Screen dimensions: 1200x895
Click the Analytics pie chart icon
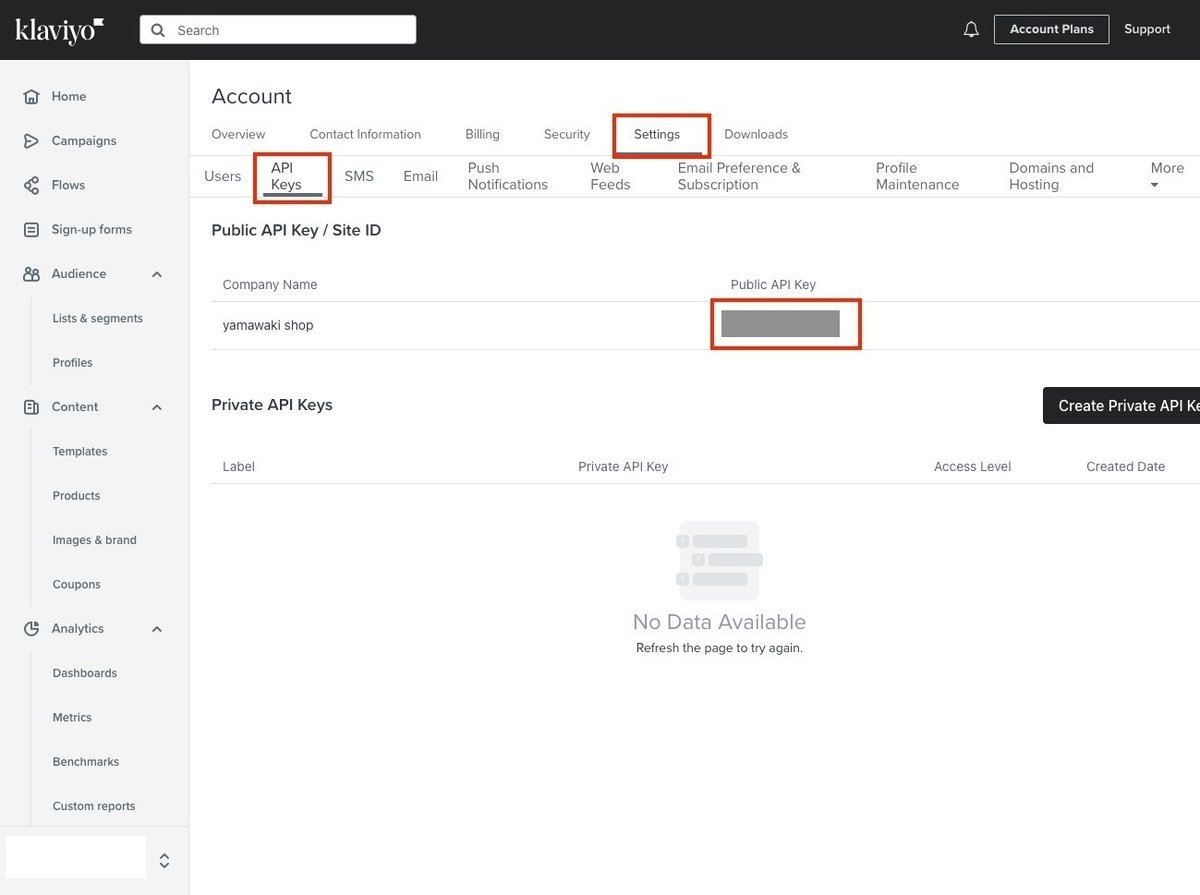click(32, 629)
